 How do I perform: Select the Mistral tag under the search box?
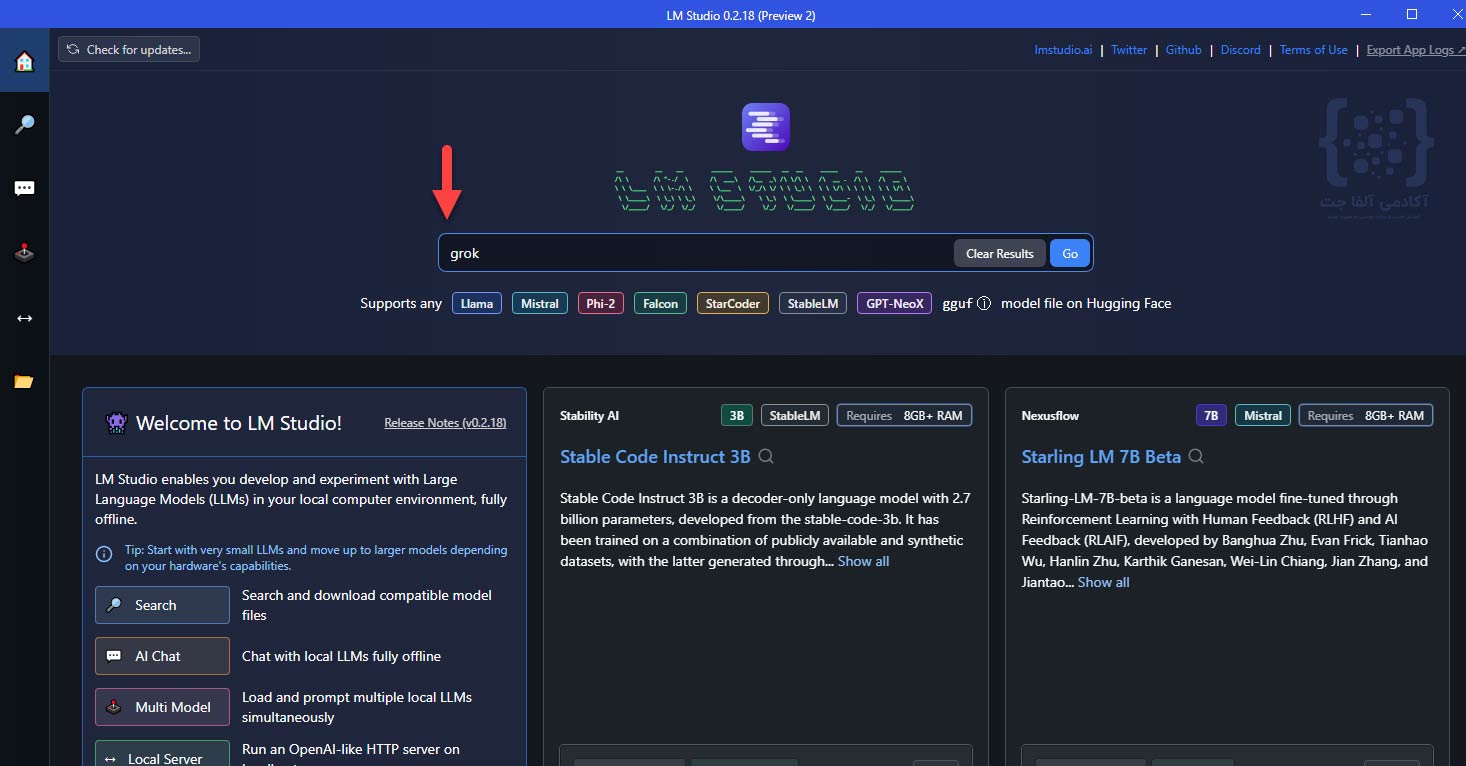tap(540, 303)
